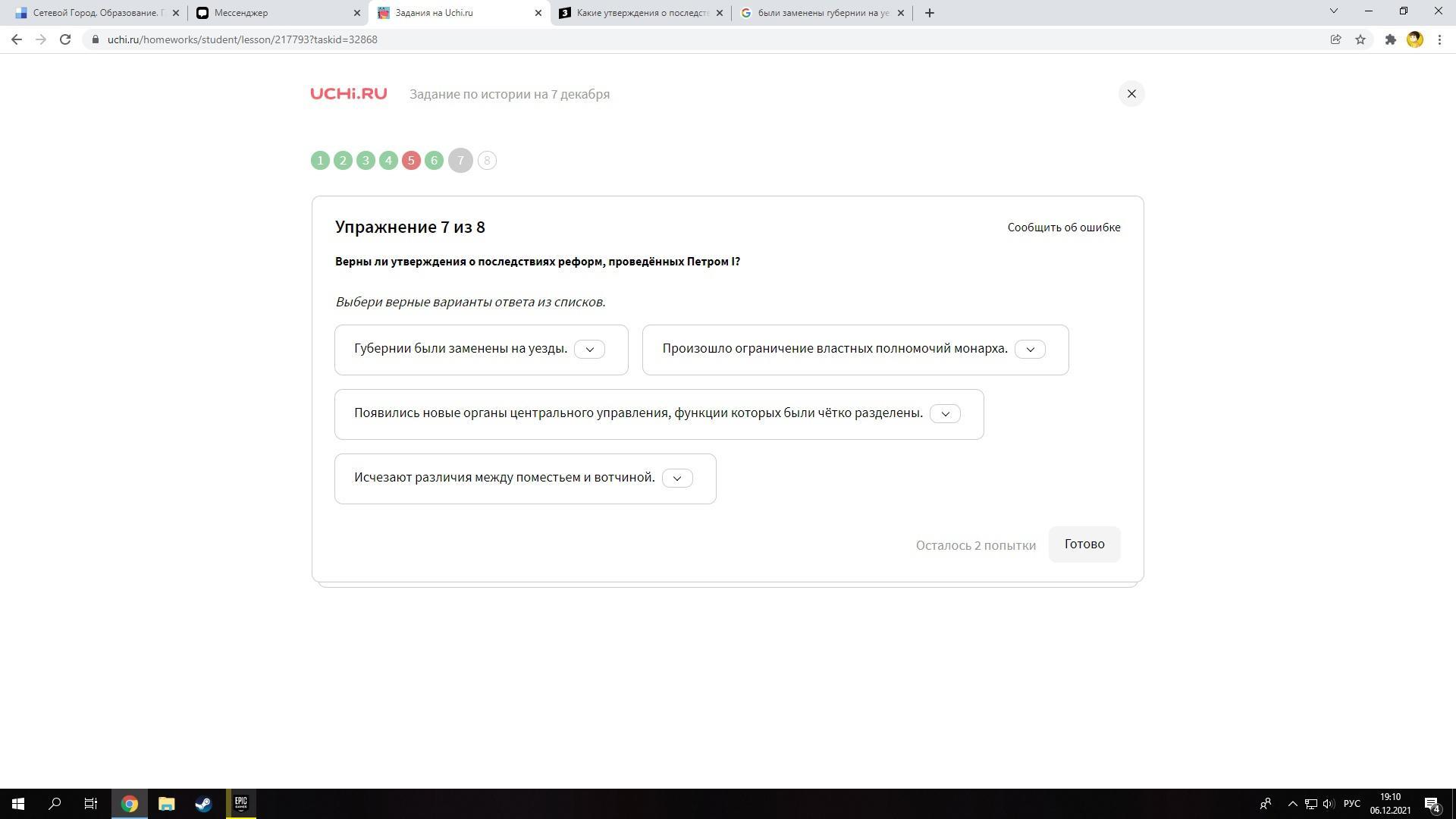
Task: Jump to exercise number 1
Action: coord(320,161)
